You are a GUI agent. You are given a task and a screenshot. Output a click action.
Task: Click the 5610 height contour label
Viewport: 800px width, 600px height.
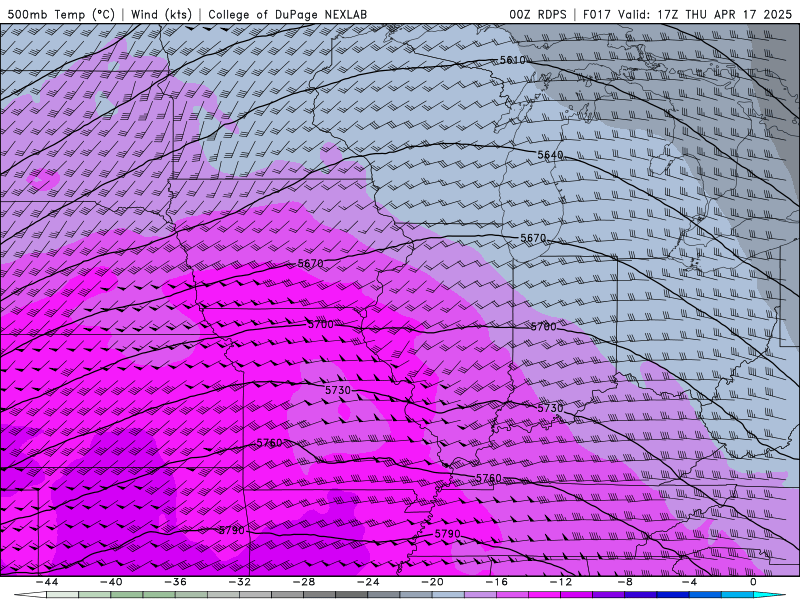(x=512, y=60)
